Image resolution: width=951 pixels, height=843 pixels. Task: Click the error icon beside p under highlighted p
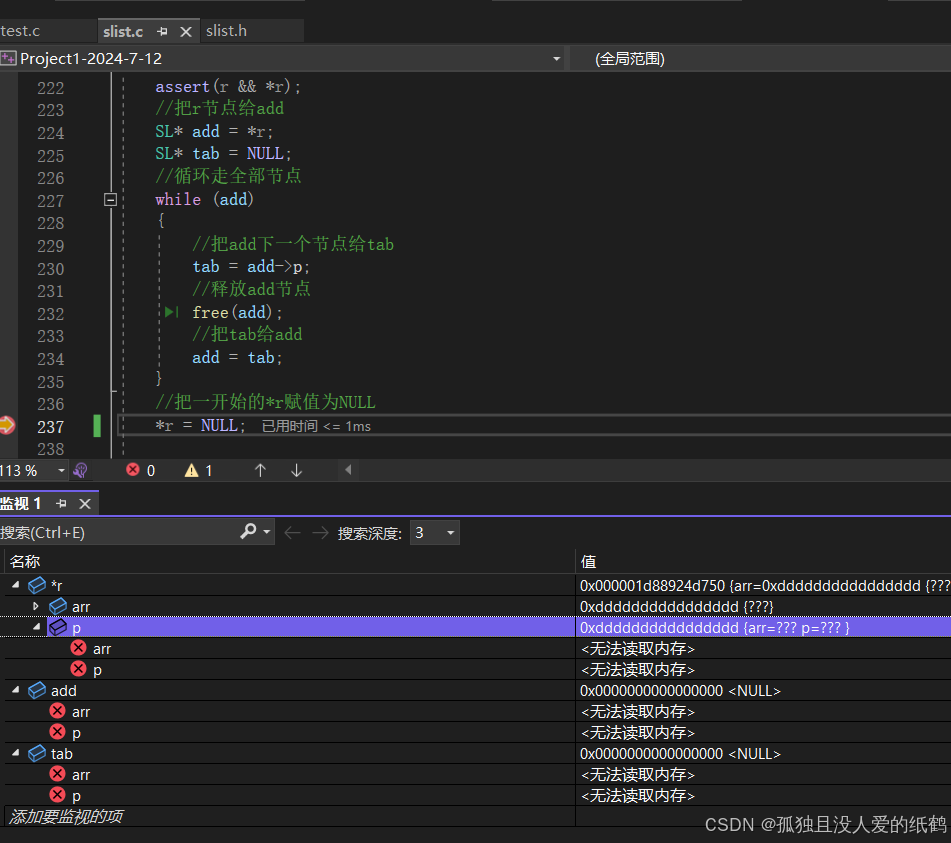click(78, 669)
